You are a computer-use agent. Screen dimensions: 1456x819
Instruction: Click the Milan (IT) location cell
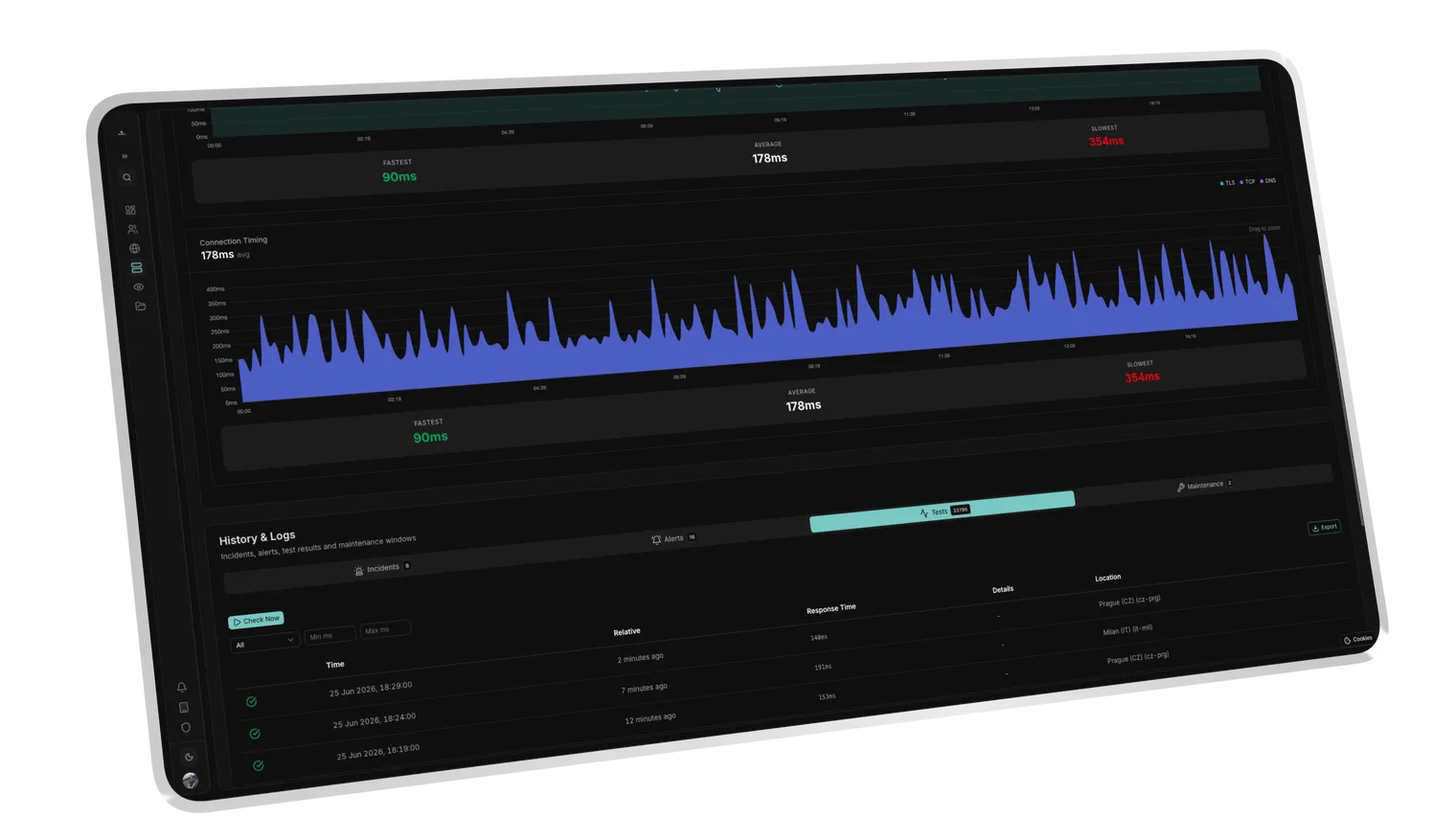1127,630
